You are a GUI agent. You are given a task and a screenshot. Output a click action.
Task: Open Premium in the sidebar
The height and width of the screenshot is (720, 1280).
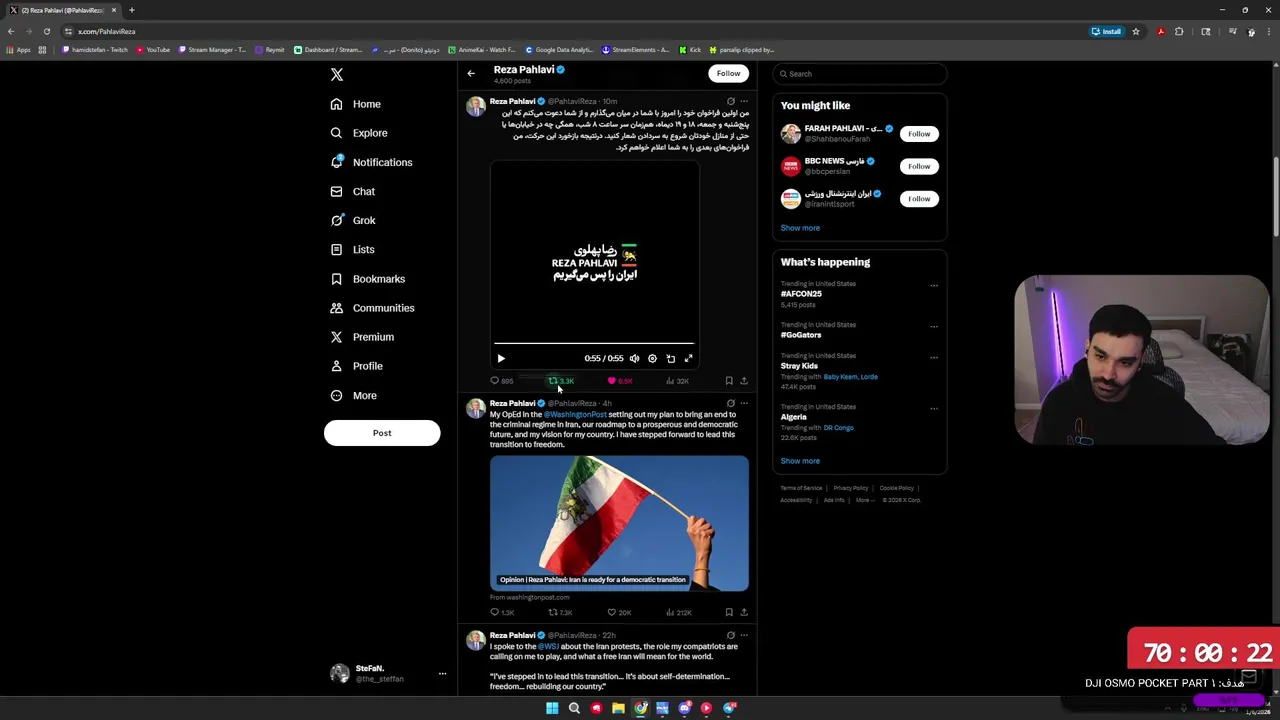[x=362, y=337]
